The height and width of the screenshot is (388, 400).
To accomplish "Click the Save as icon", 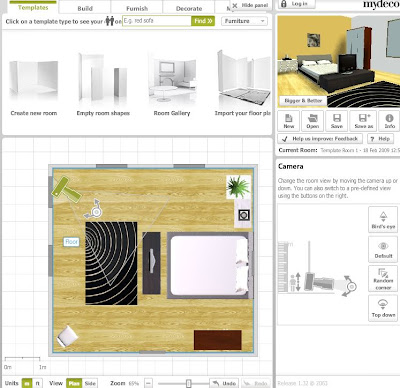I will click(363, 121).
